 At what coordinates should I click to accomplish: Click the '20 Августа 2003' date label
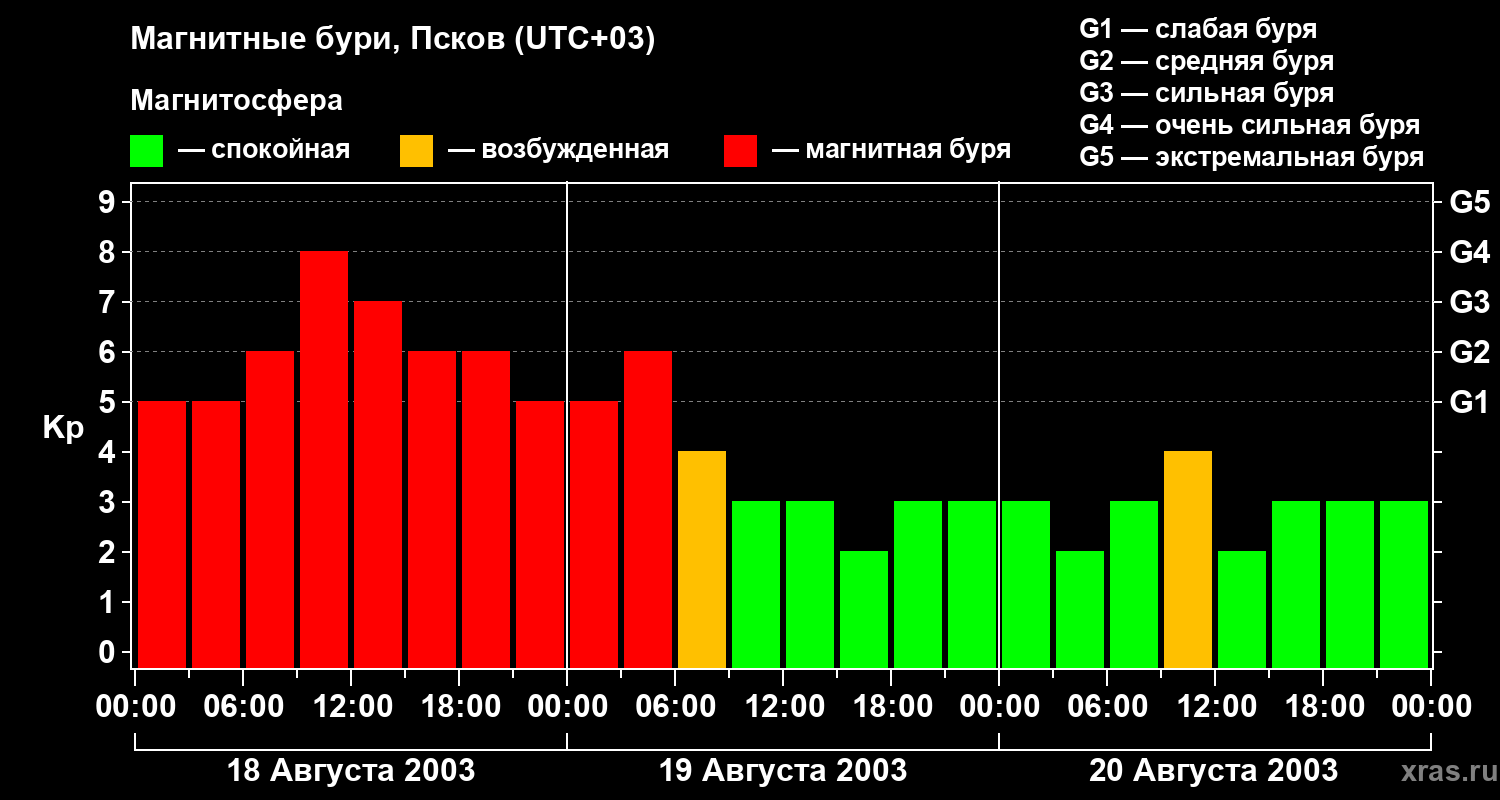[1214, 771]
